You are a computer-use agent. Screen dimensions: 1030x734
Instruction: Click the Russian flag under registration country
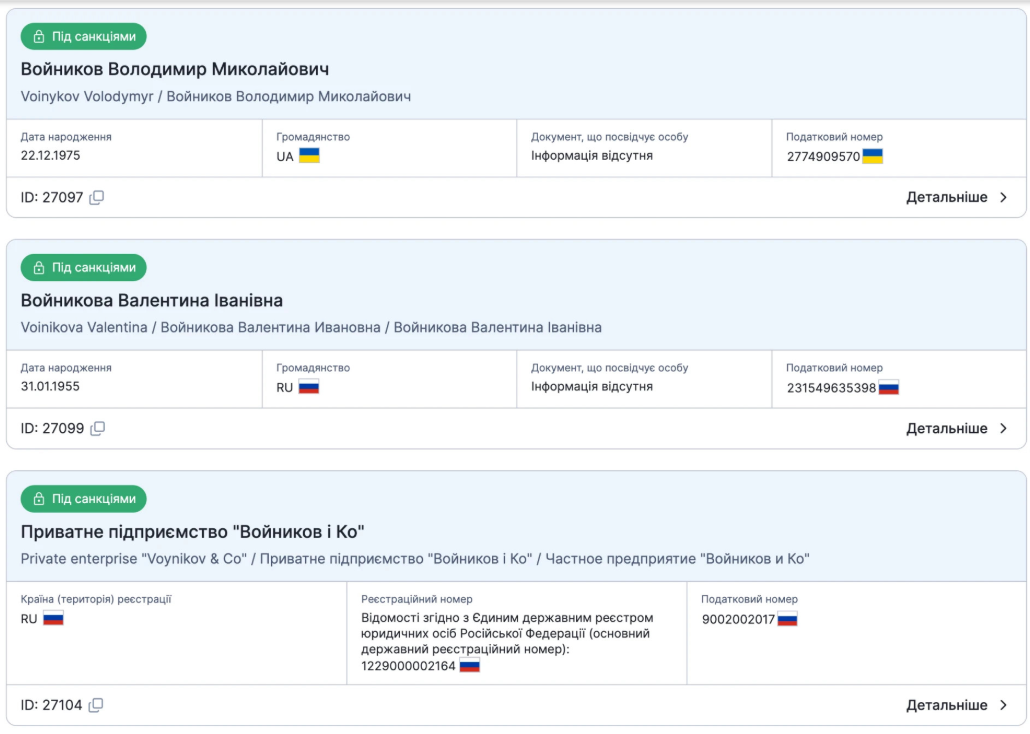[x=53, y=619]
